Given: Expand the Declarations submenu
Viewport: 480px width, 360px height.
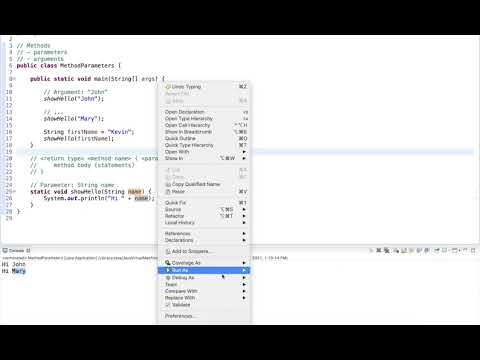Looking at the screenshot, I should point(204,240).
